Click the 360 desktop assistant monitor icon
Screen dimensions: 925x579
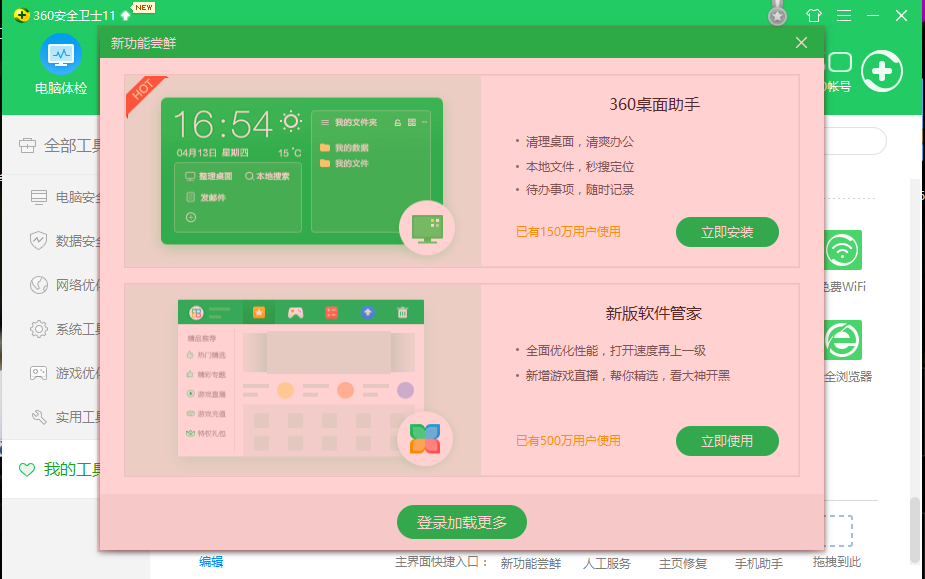[427, 228]
